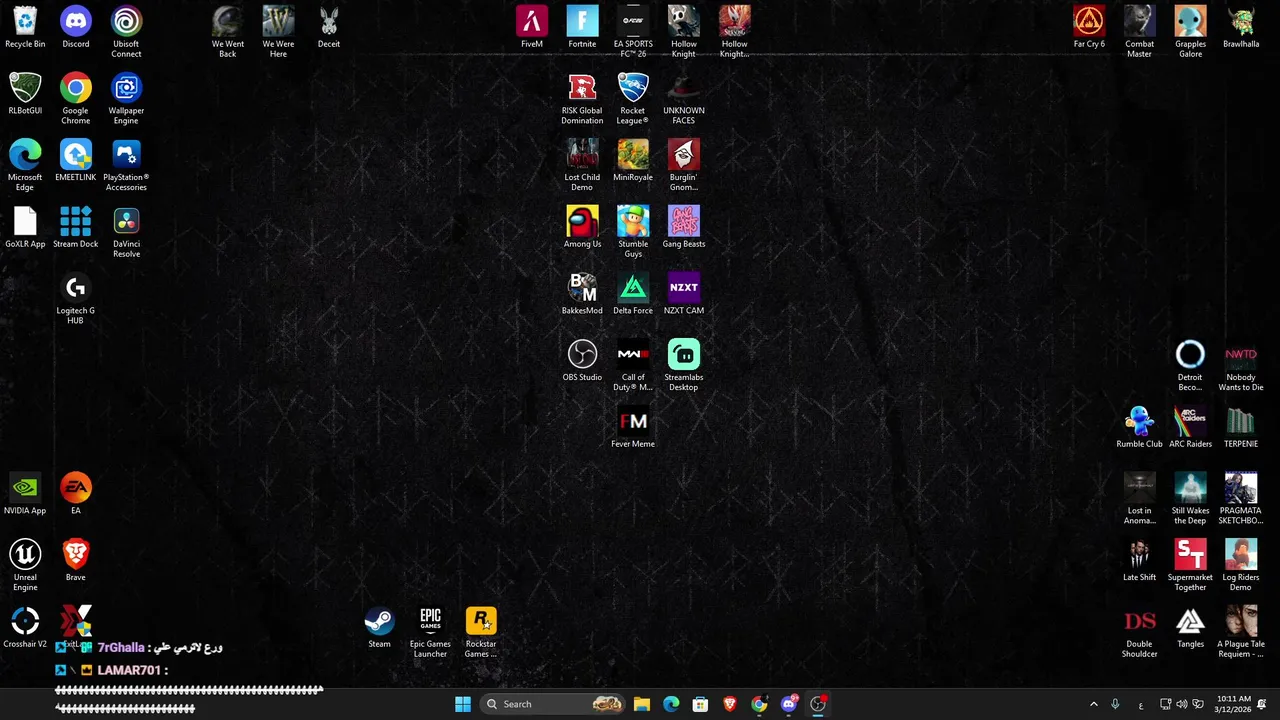
Task: Select the NVIDIA App icon
Action: (25, 494)
